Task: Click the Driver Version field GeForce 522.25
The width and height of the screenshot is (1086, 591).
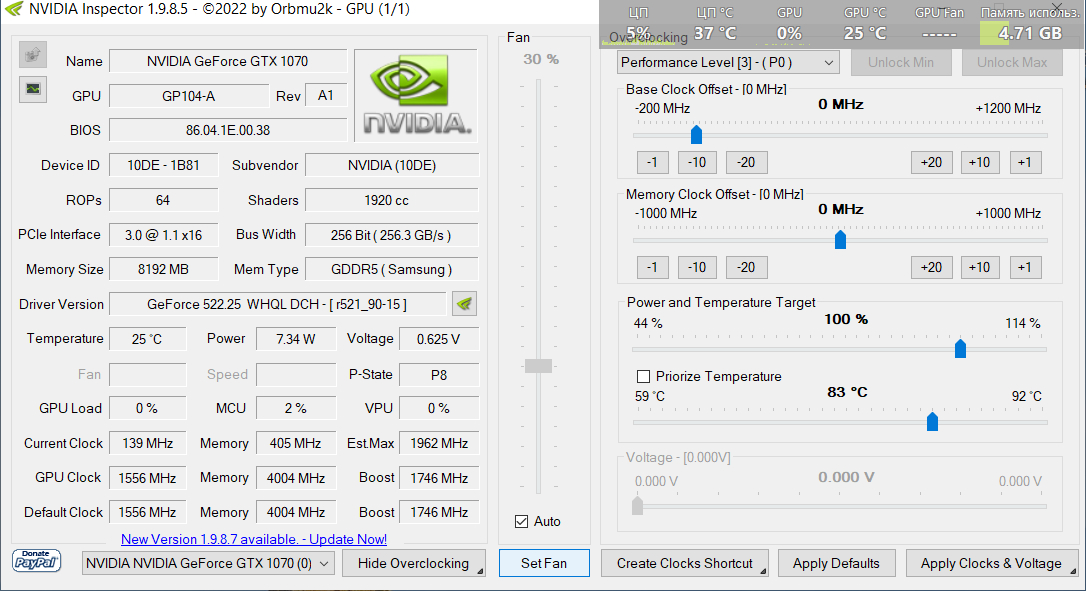Action: click(277, 304)
